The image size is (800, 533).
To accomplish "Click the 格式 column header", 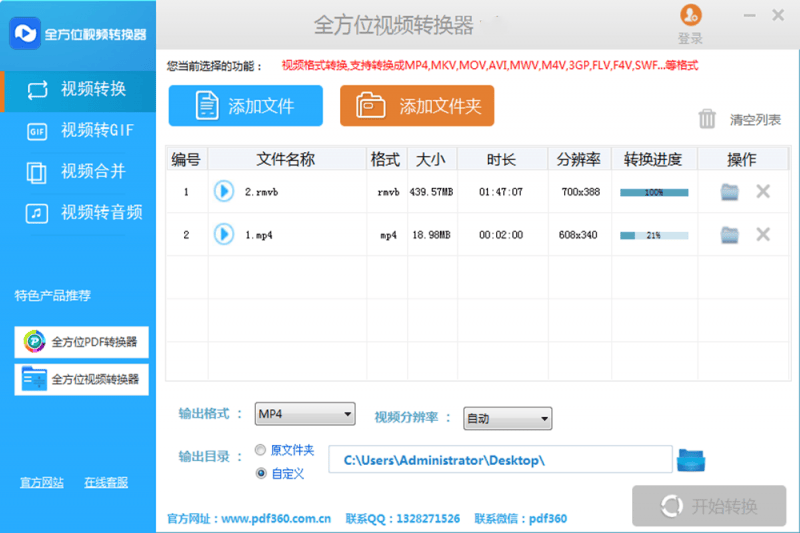I will pos(385,160).
